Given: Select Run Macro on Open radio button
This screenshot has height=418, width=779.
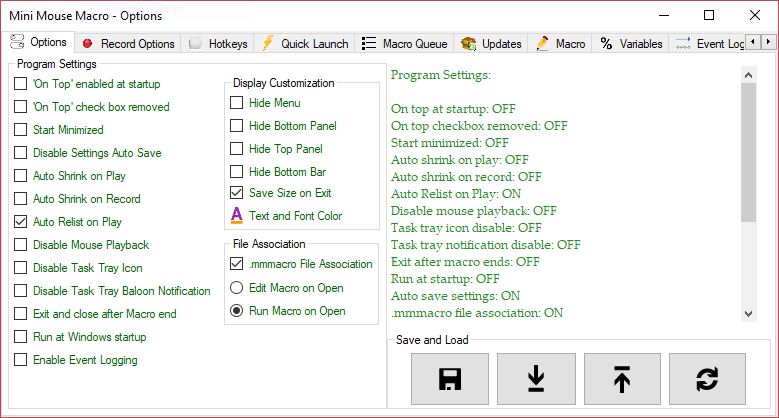Looking at the screenshot, I should click(237, 311).
